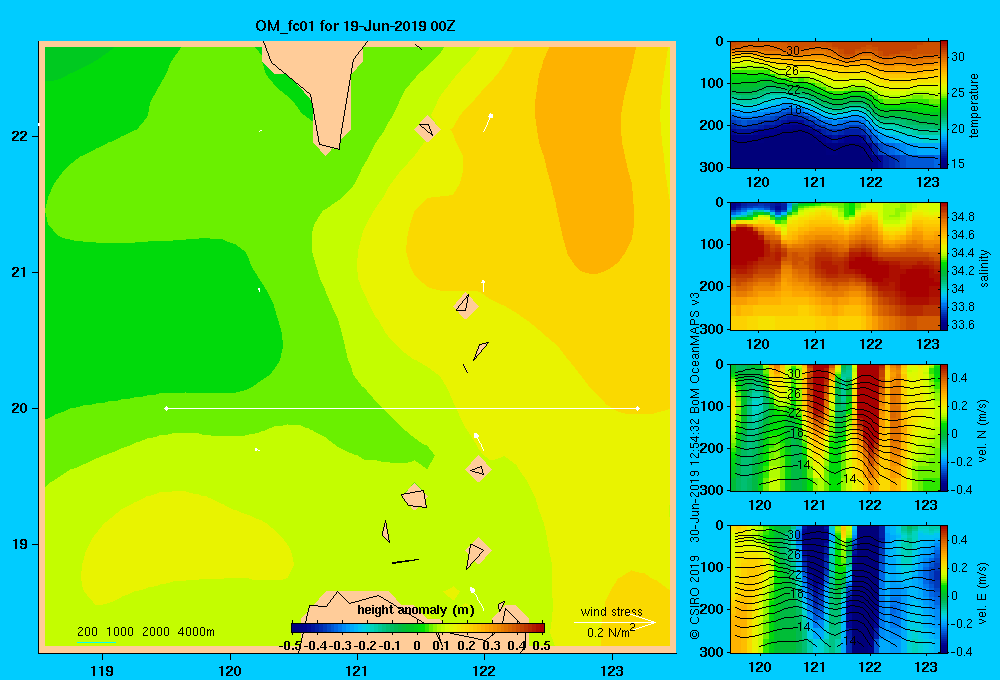Click the plot title OM_fc01 for 19-Jun-2019 00Z
This screenshot has height=680, width=1000.
(x=355, y=26)
